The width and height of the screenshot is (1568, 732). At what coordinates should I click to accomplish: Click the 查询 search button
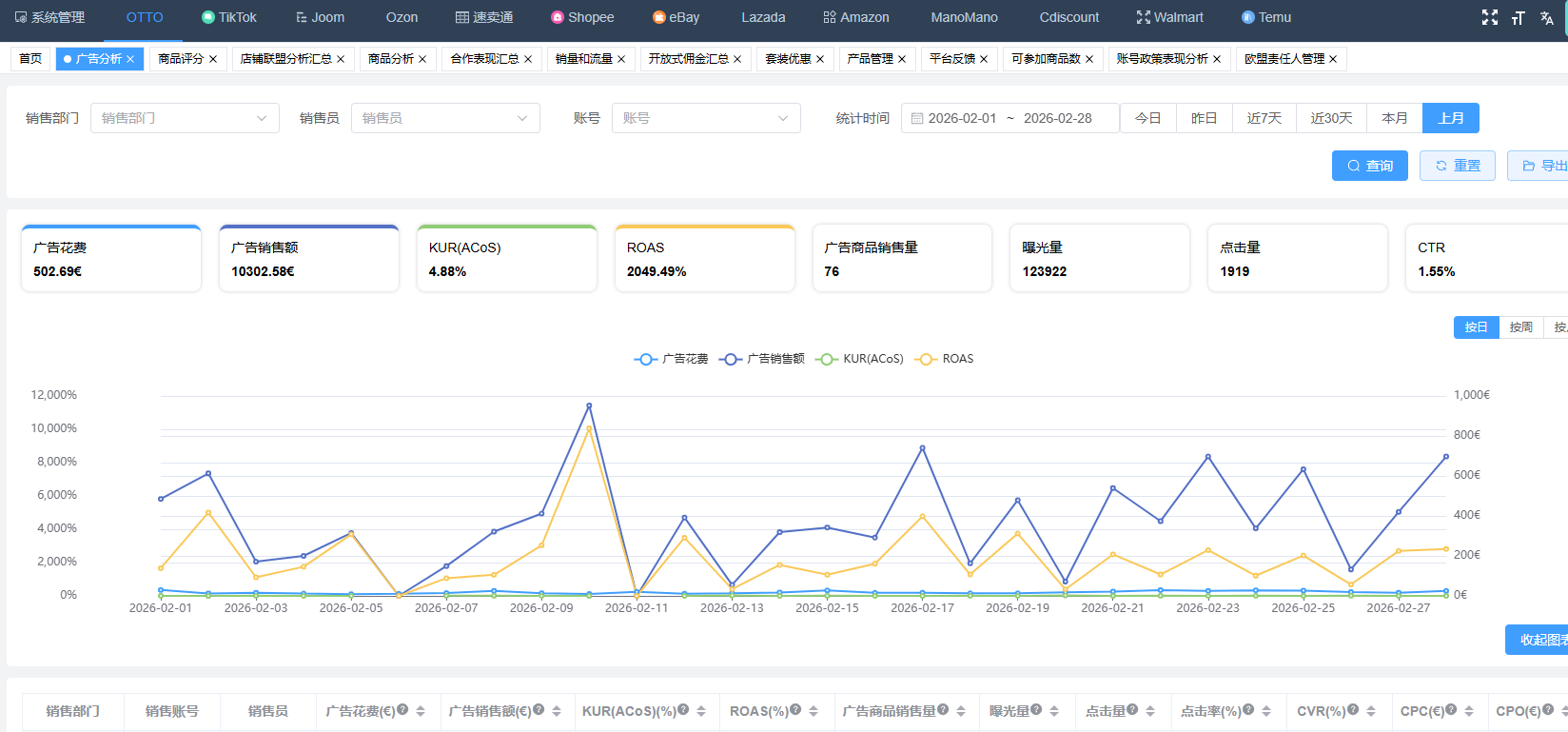[x=1369, y=166]
